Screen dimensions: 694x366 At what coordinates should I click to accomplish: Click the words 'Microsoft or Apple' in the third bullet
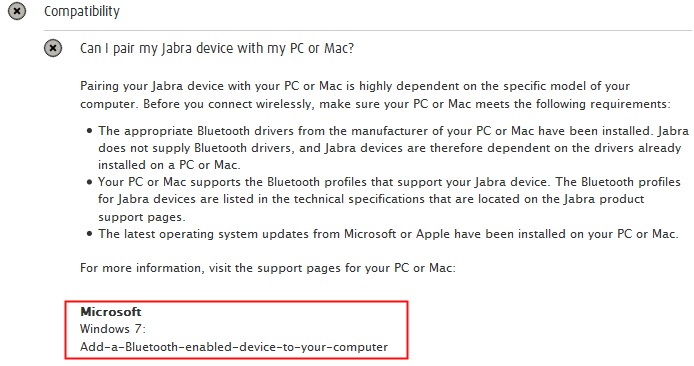pyautogui.click(x=397, y=234)
